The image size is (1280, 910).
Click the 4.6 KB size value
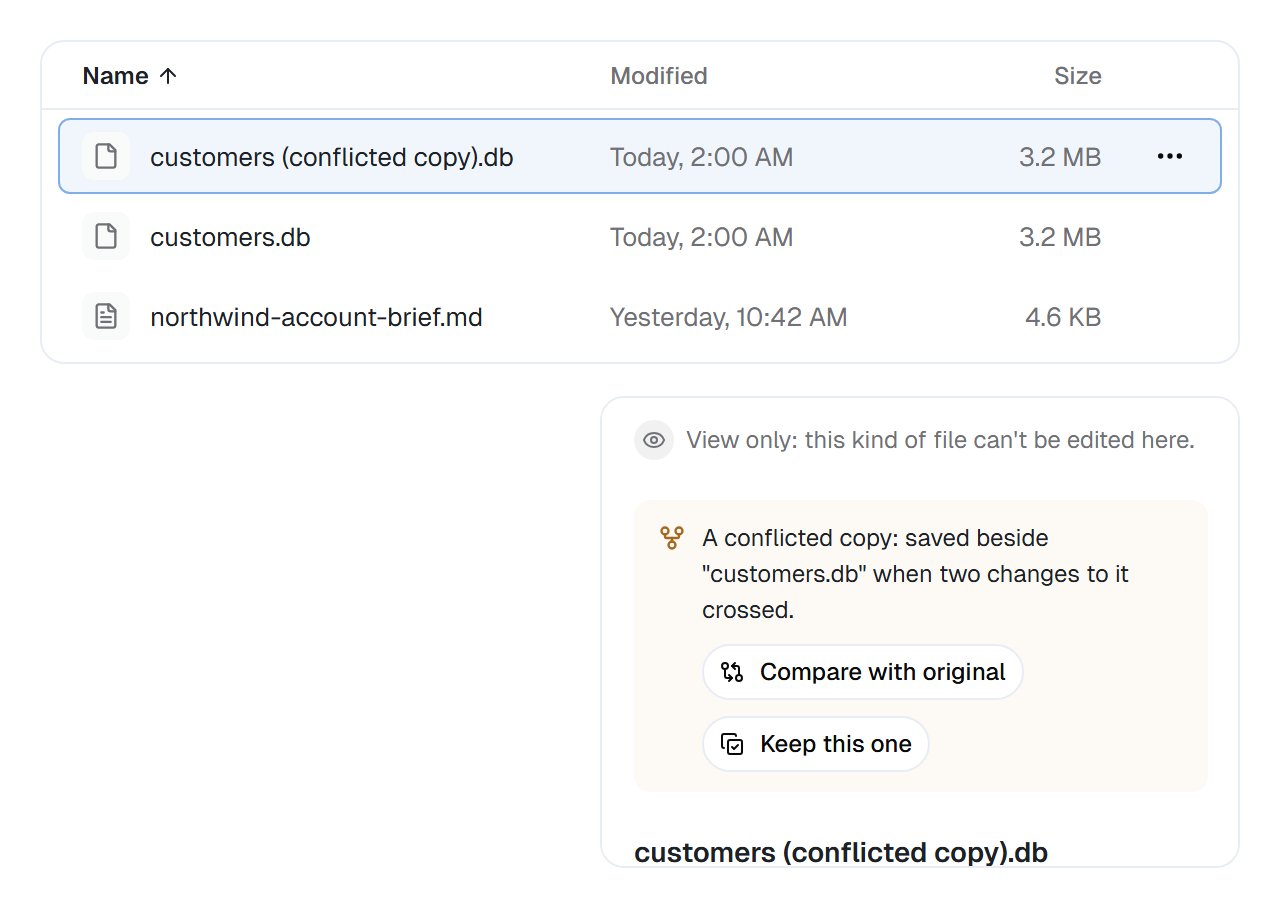click(x=1063, y=317)
